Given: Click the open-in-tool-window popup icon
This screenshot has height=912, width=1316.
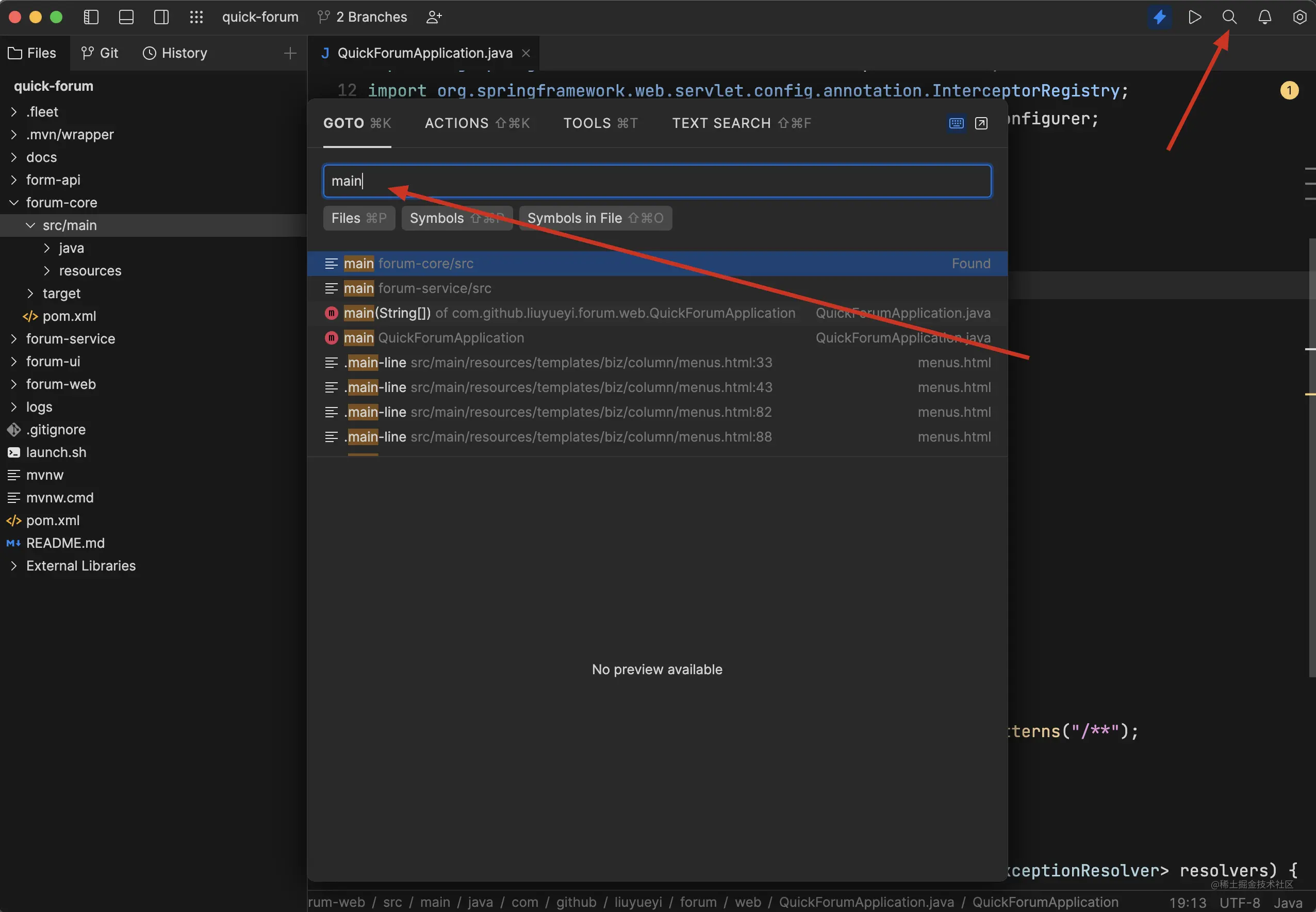Looking at the screenshot, I should point(981,123).
